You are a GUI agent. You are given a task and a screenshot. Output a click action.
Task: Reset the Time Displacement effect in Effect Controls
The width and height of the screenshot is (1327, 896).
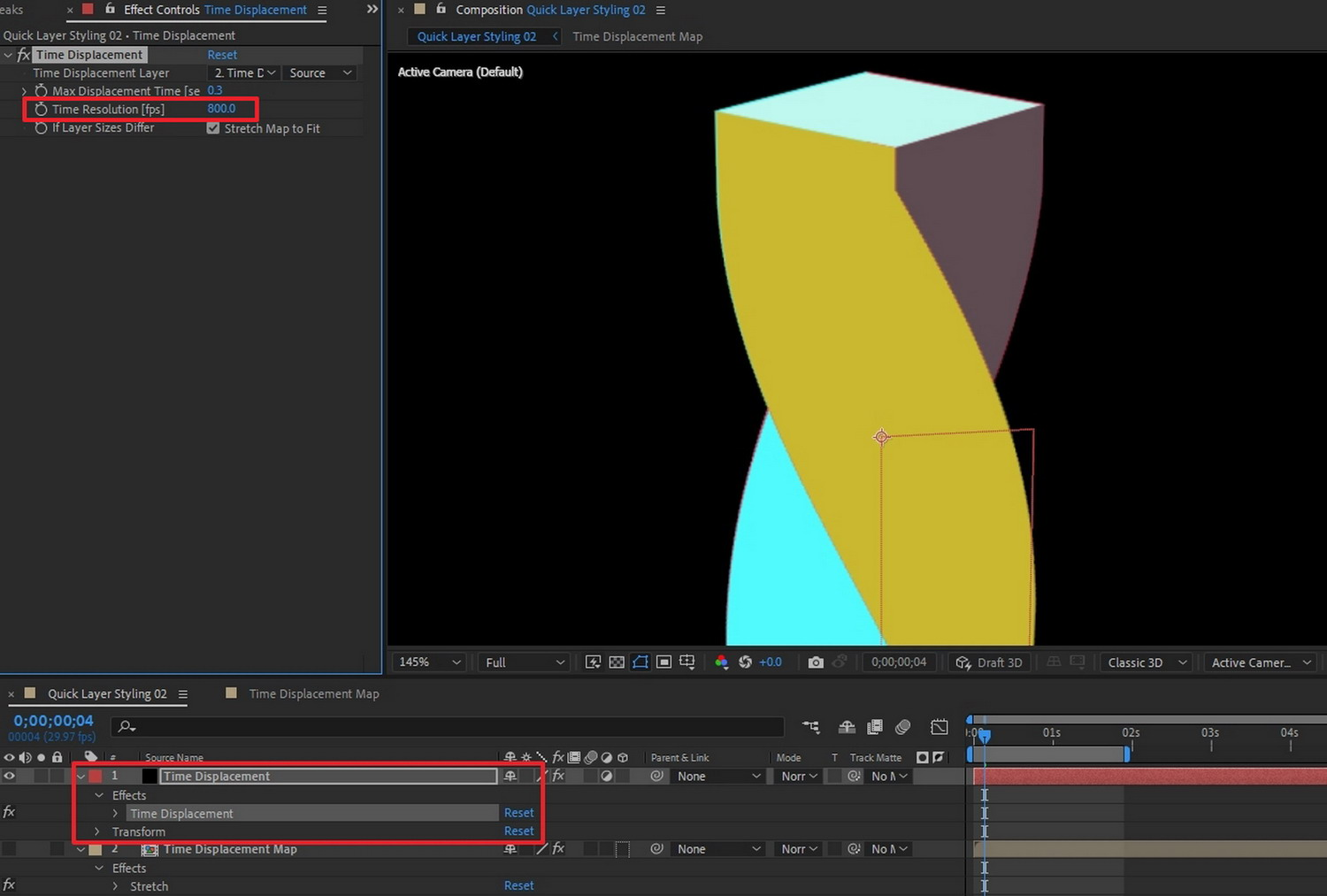click(222, 55)
